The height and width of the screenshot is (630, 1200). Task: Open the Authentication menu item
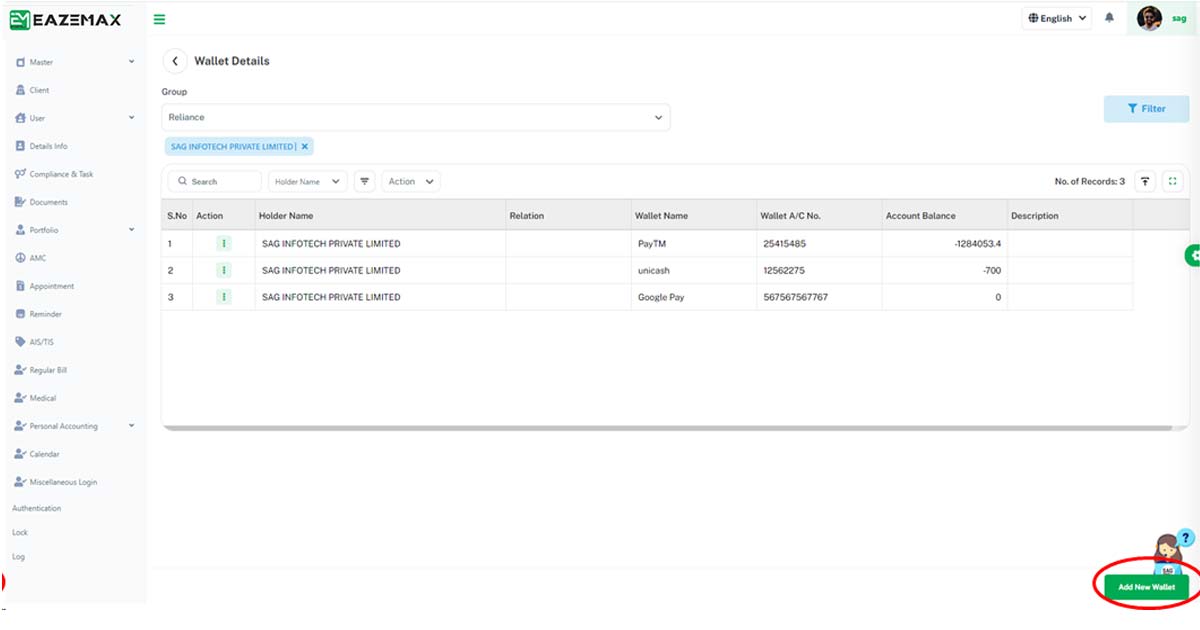click(x=36, y=508)
